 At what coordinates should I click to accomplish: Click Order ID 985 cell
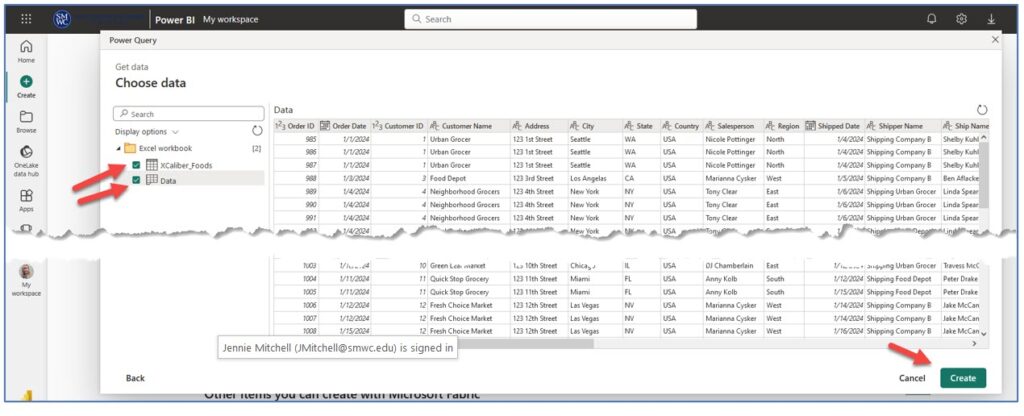pos(296,139)
